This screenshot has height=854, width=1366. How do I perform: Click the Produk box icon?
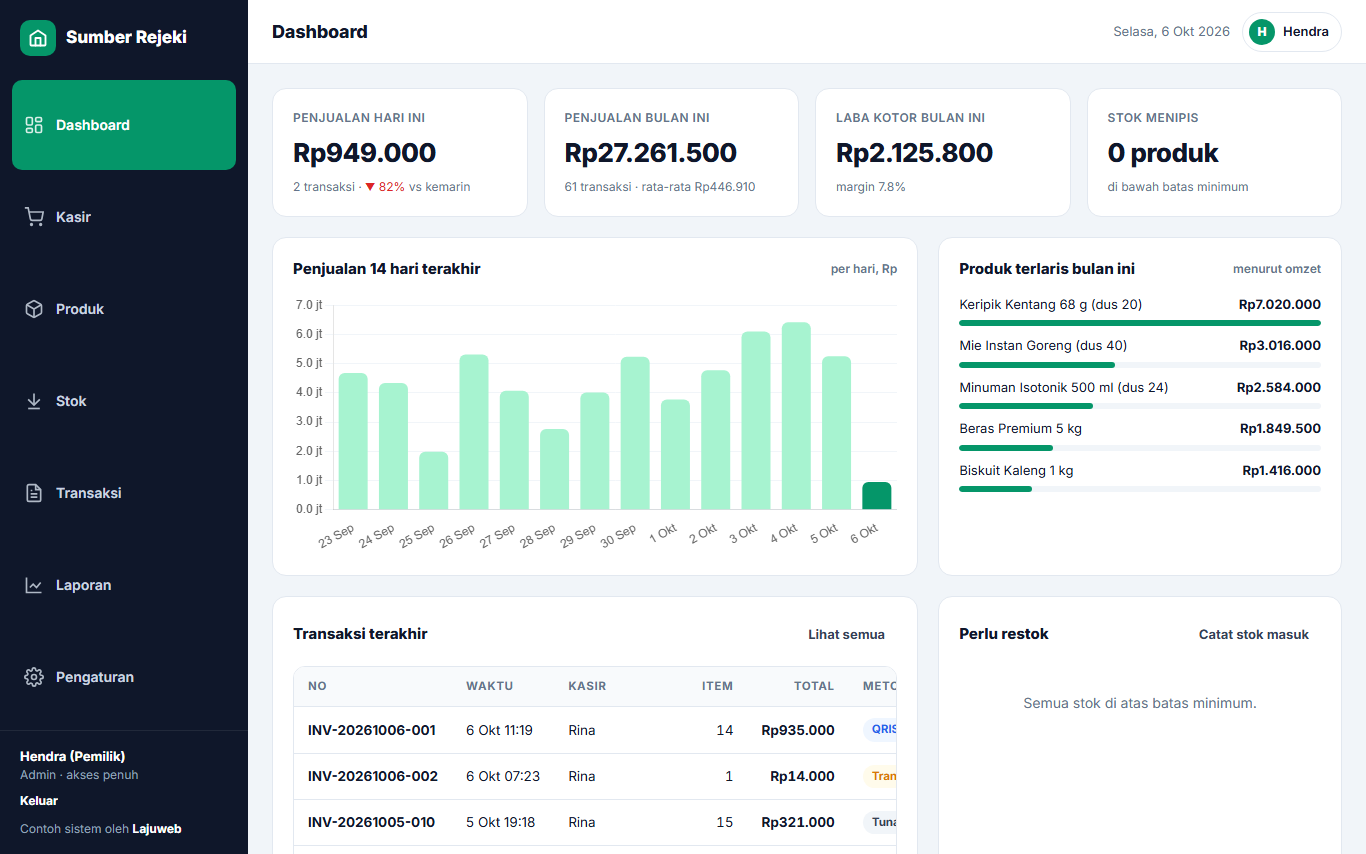coord(34,309)
